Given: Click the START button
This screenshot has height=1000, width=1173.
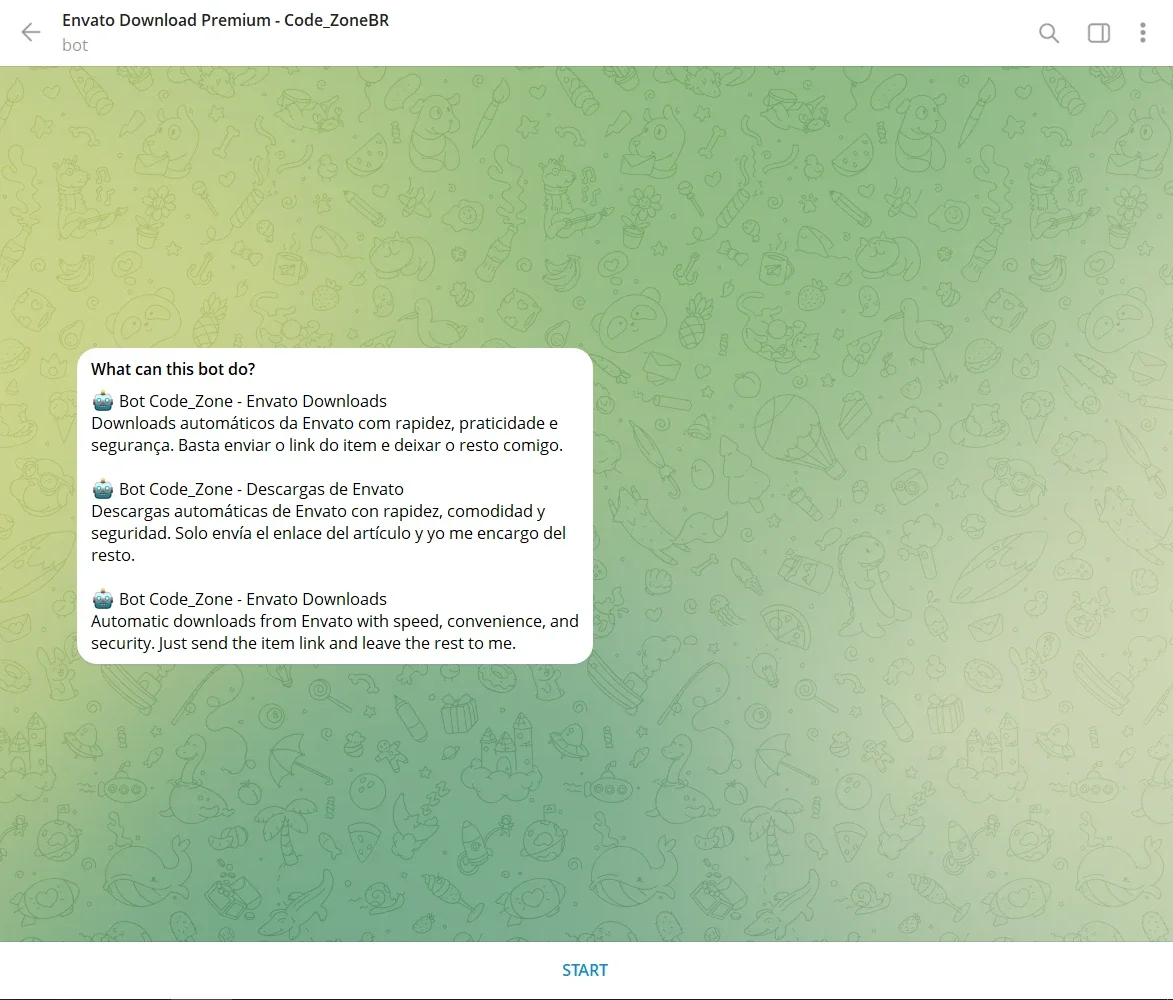Looking at the screenshot, I should tap(585, 970).
